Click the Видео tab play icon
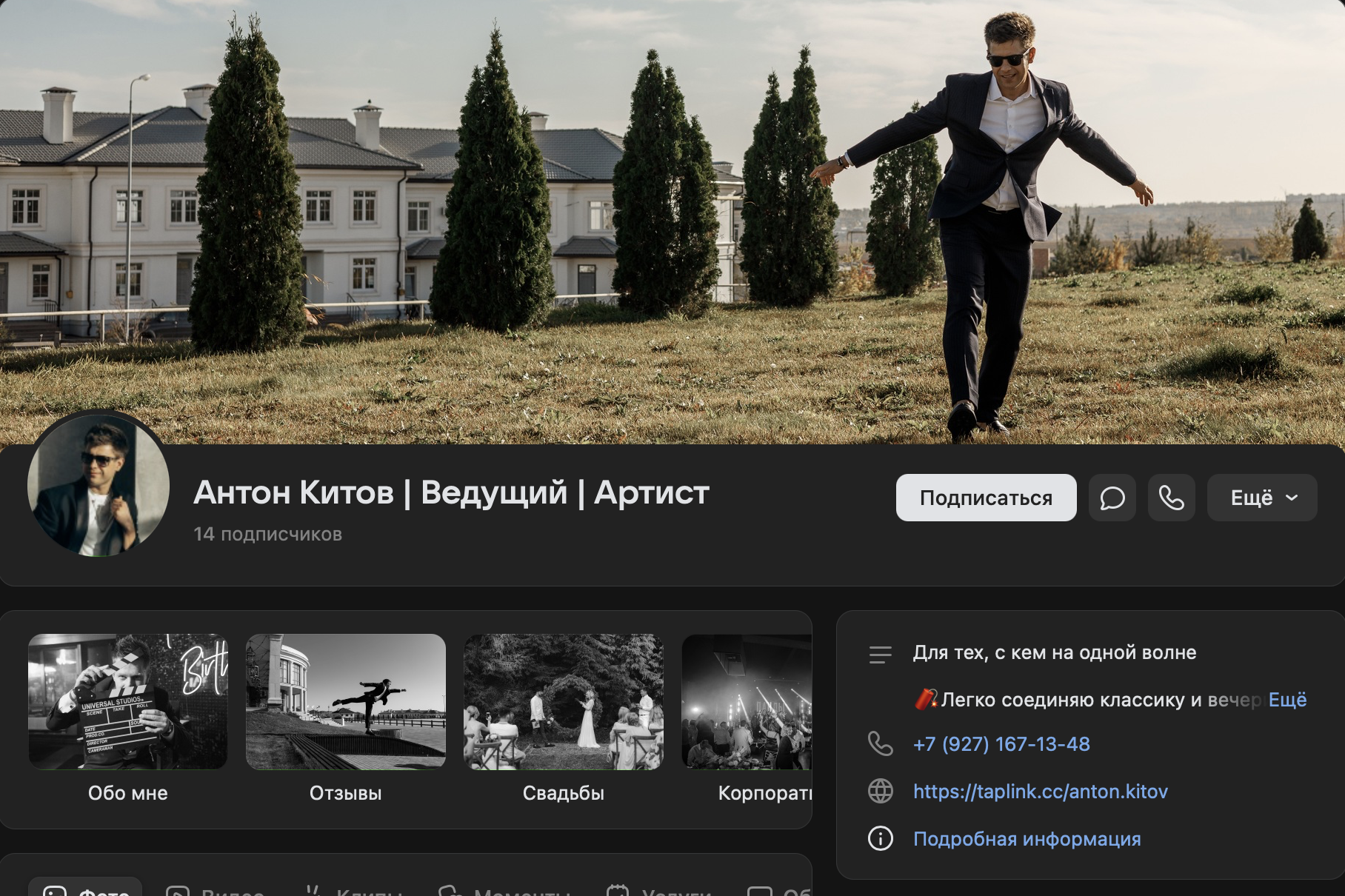The height and width of the screenshot is (896, 1345). coord(178,891)
